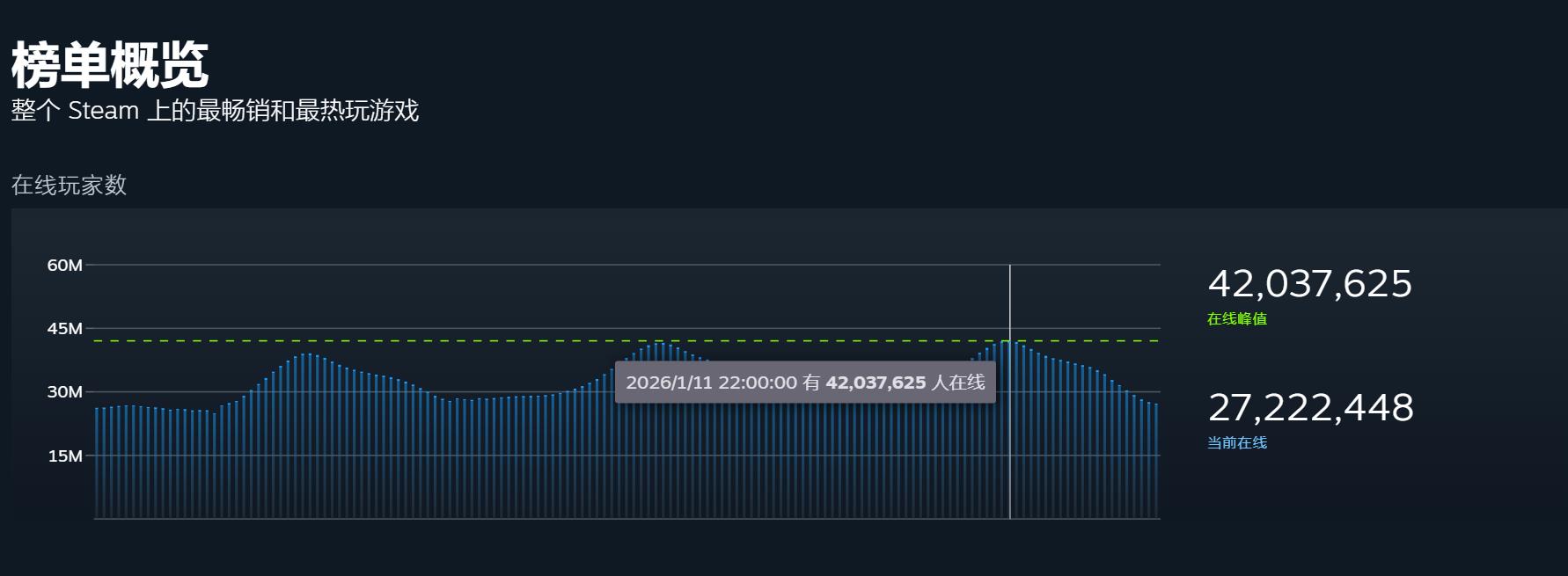Click the 60M y-axis label

[64, 266]
